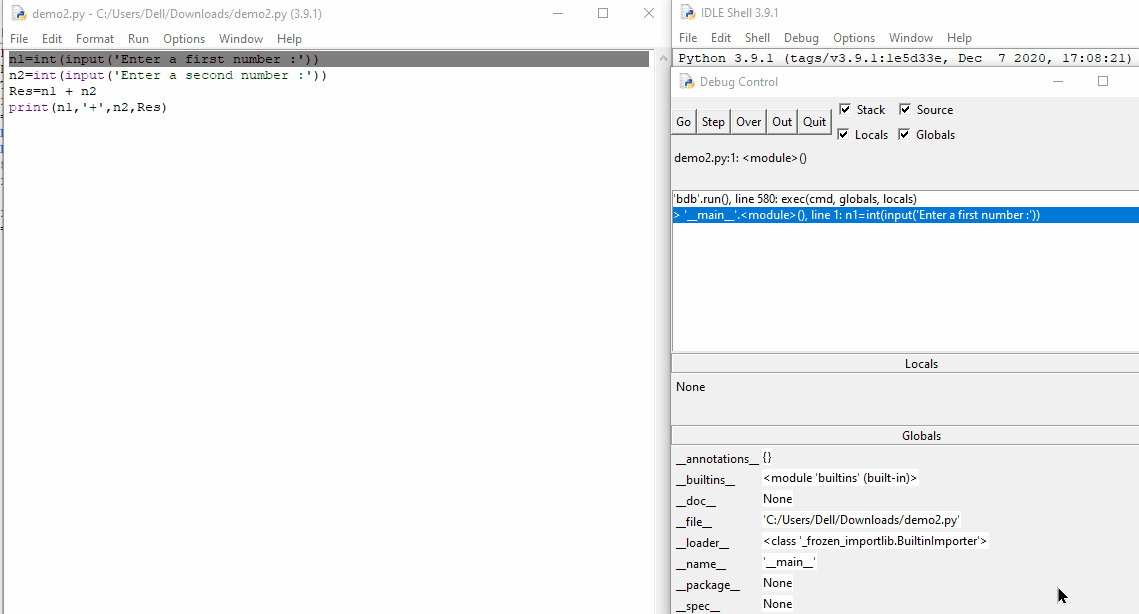The height and width of the screenshot is (614, 1139).
Task: Maximize the Debug Control window
Action: tap(1103, 82)
